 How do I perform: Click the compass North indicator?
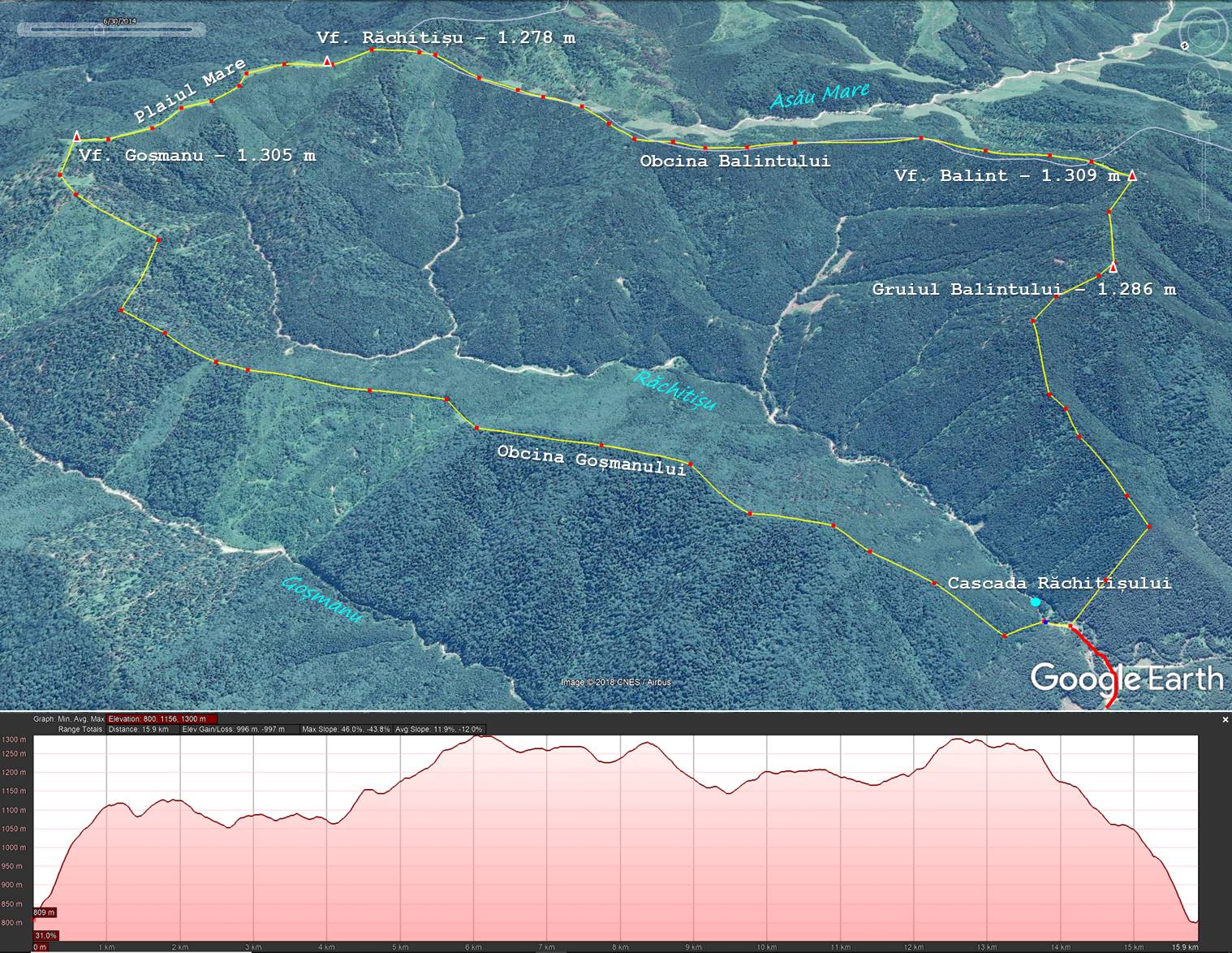click(x=1184, y=45)
